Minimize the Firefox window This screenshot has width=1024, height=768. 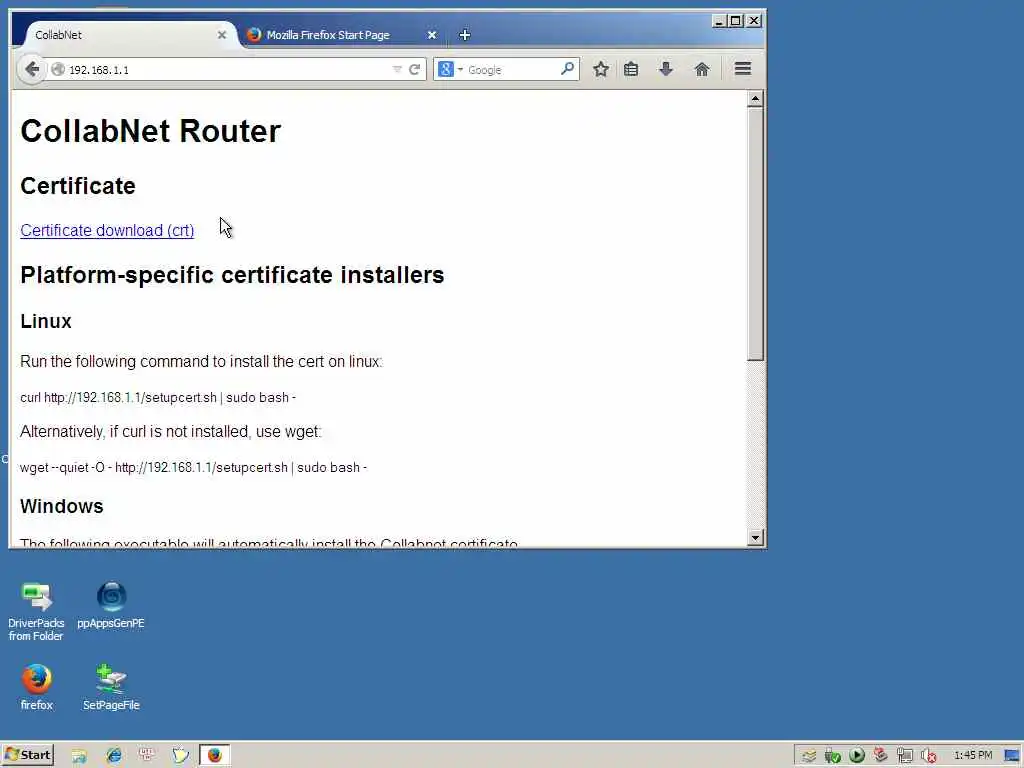719,21
